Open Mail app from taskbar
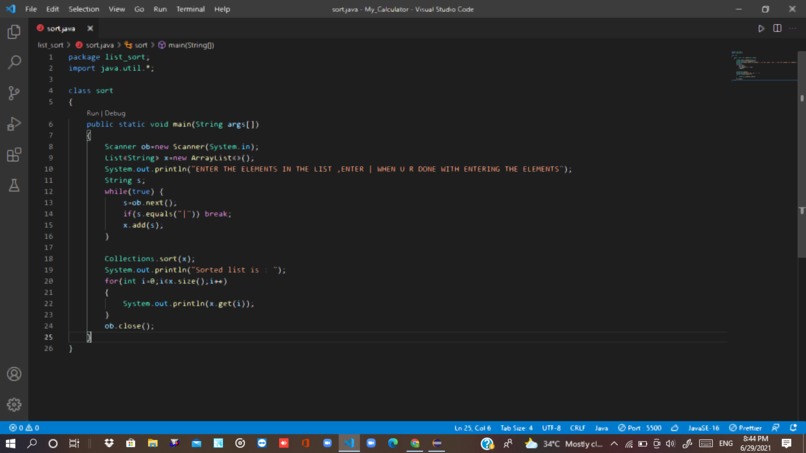This screenshot has height=453, width=806. point(196,443)
